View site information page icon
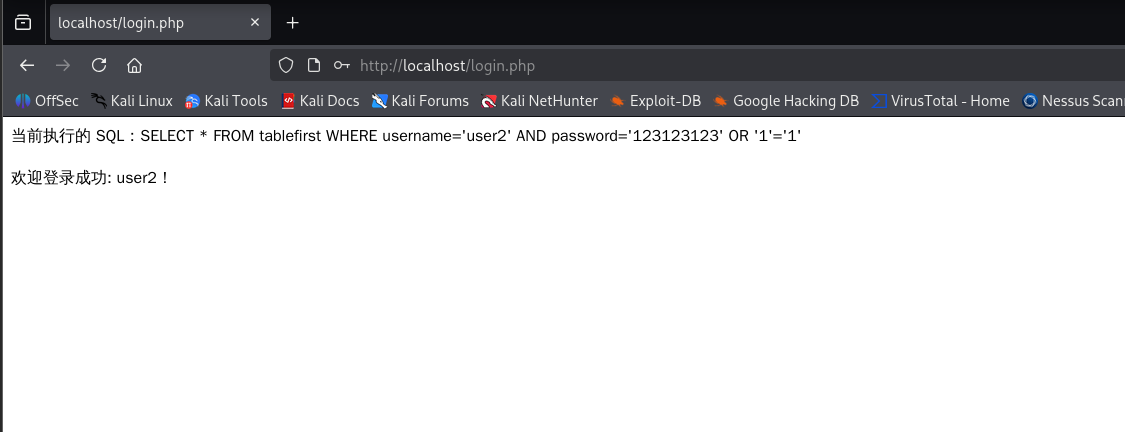 (314, 66)
